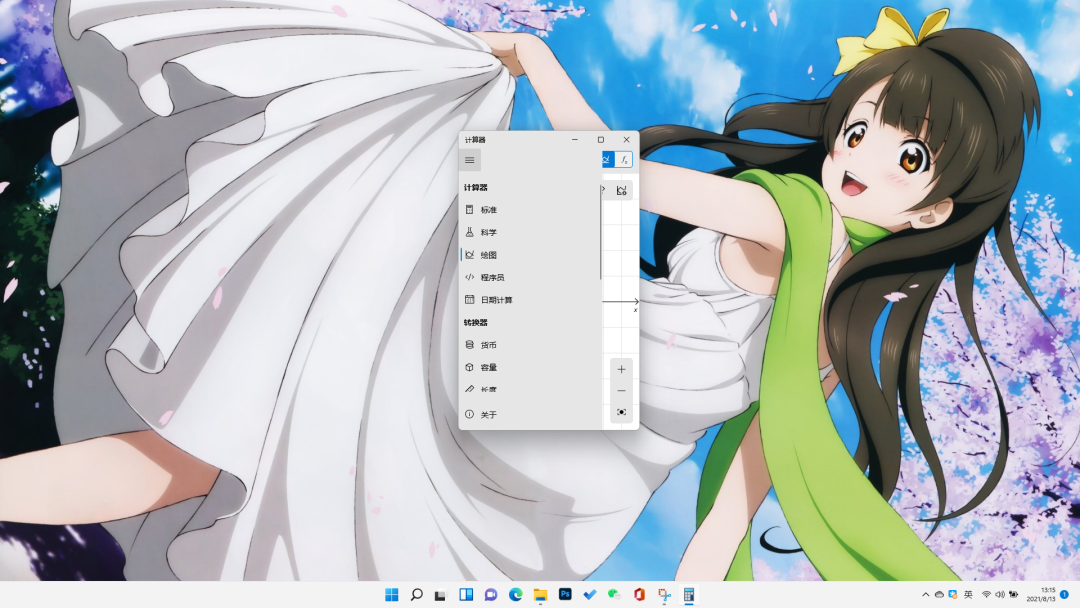1080x608 pixels.
Task: Open Photoshop from the taskbar
Action: pyautogui.click(x=565, y=595)
